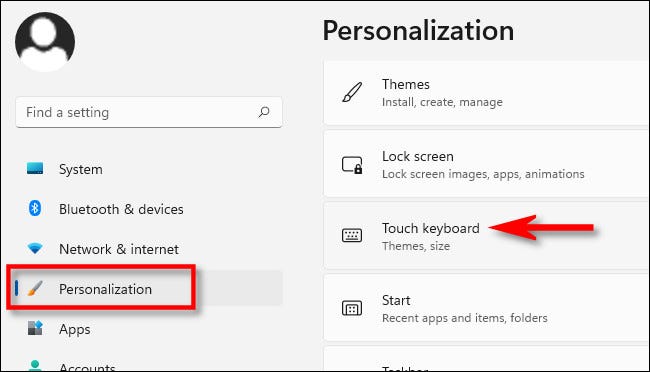This screenshot has width=650, height=372.
Task: Select the System monitor icon
Action: (35, 168)
